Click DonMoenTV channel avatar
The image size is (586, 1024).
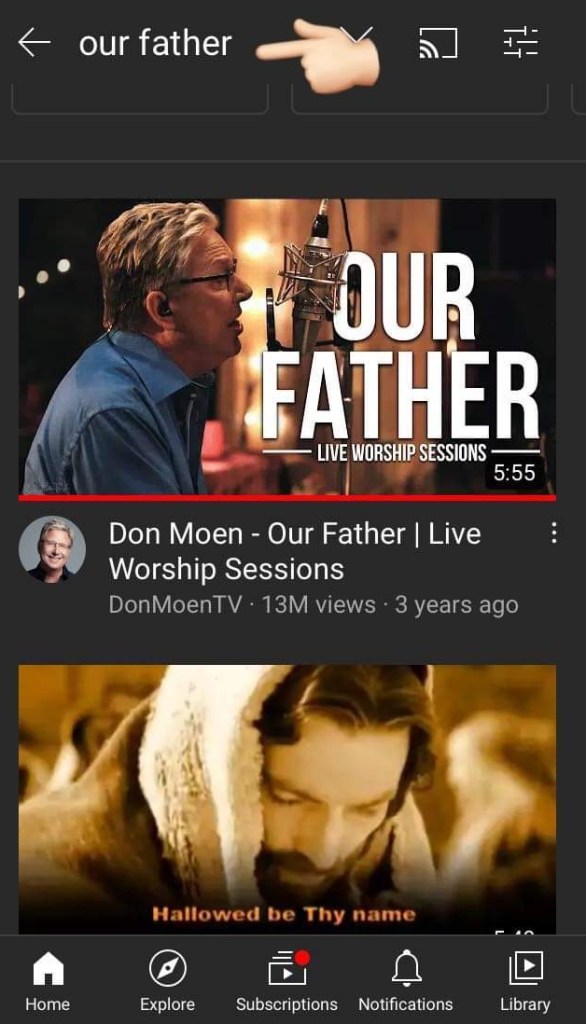pyautogui.click(x=52, y=549)
